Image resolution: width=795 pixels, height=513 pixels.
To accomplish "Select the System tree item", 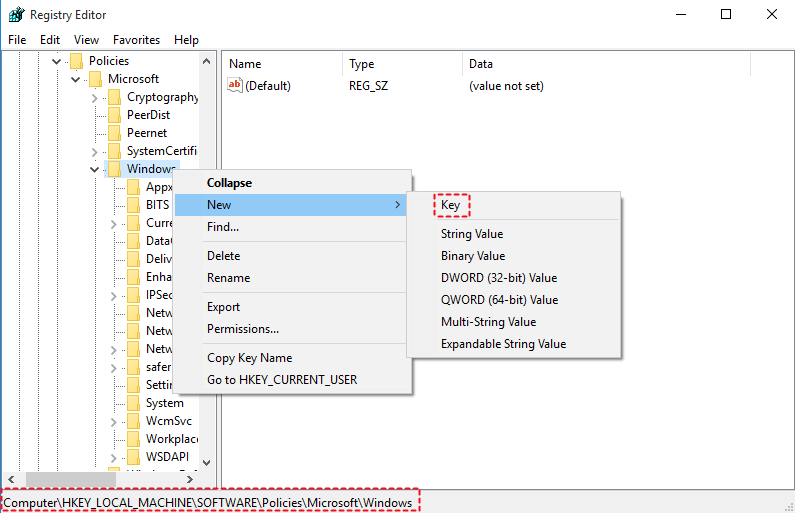I will pos(165,403).
